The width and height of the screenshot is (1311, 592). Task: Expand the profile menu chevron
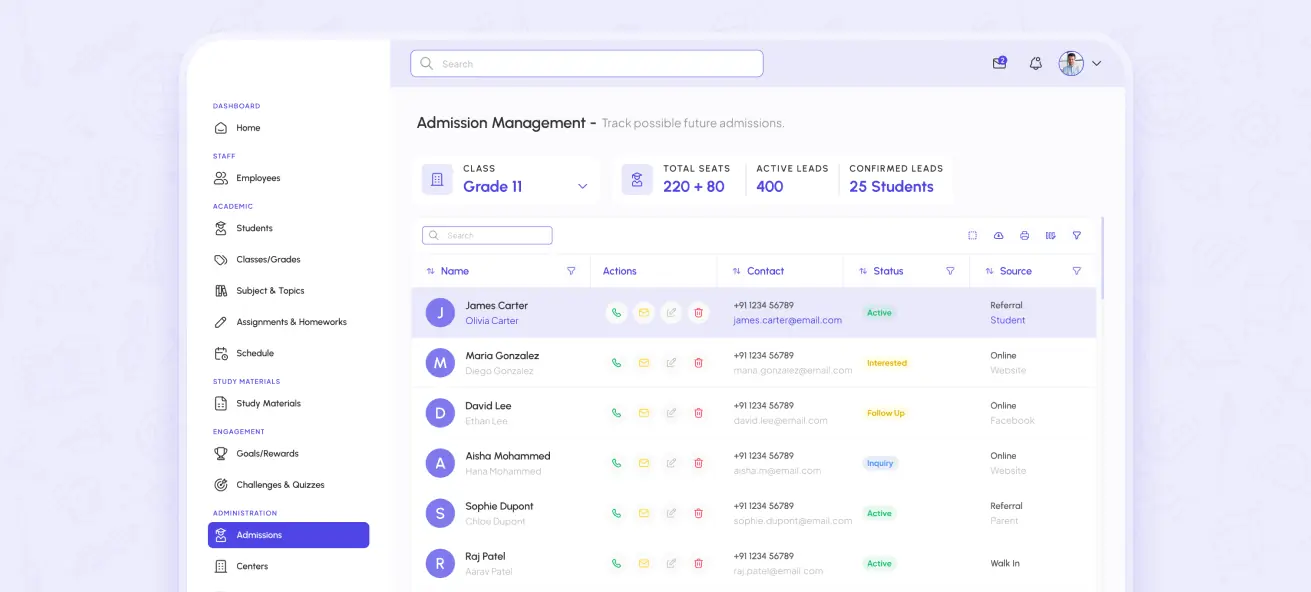coord(1096,63)
